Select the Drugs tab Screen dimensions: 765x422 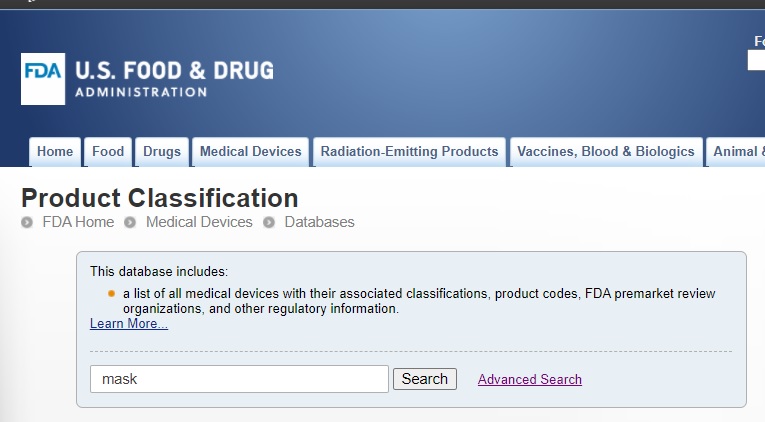click(162, 152)
